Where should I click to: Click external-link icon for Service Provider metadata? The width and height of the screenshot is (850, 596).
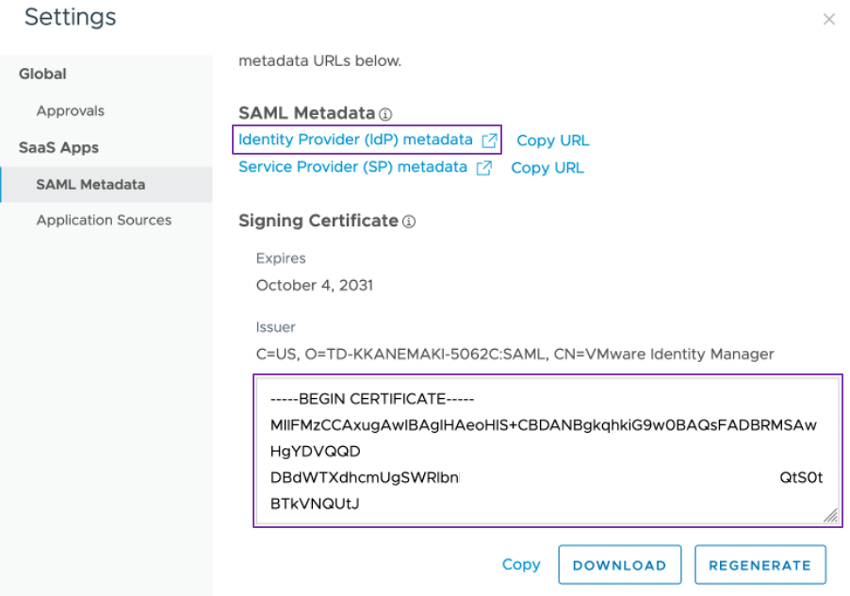484,168
